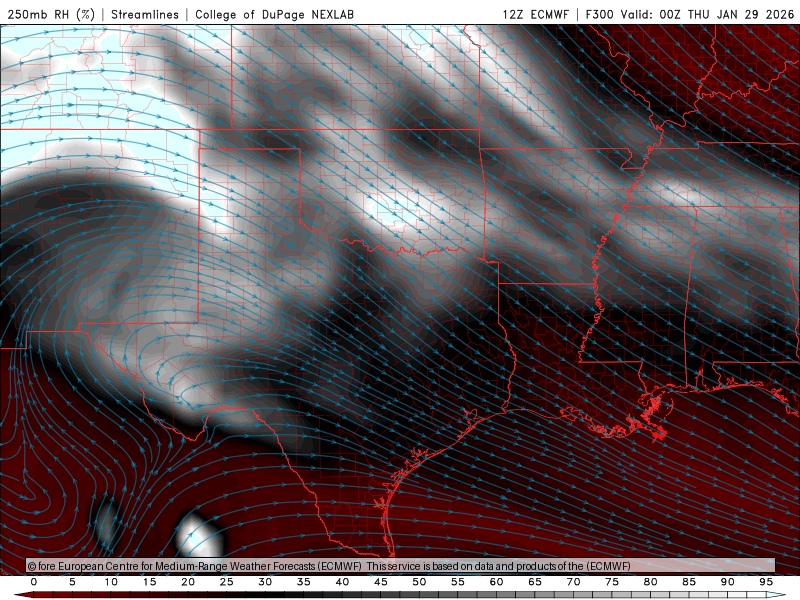Click the '60' value on color scale

click(x=496, y=582)
